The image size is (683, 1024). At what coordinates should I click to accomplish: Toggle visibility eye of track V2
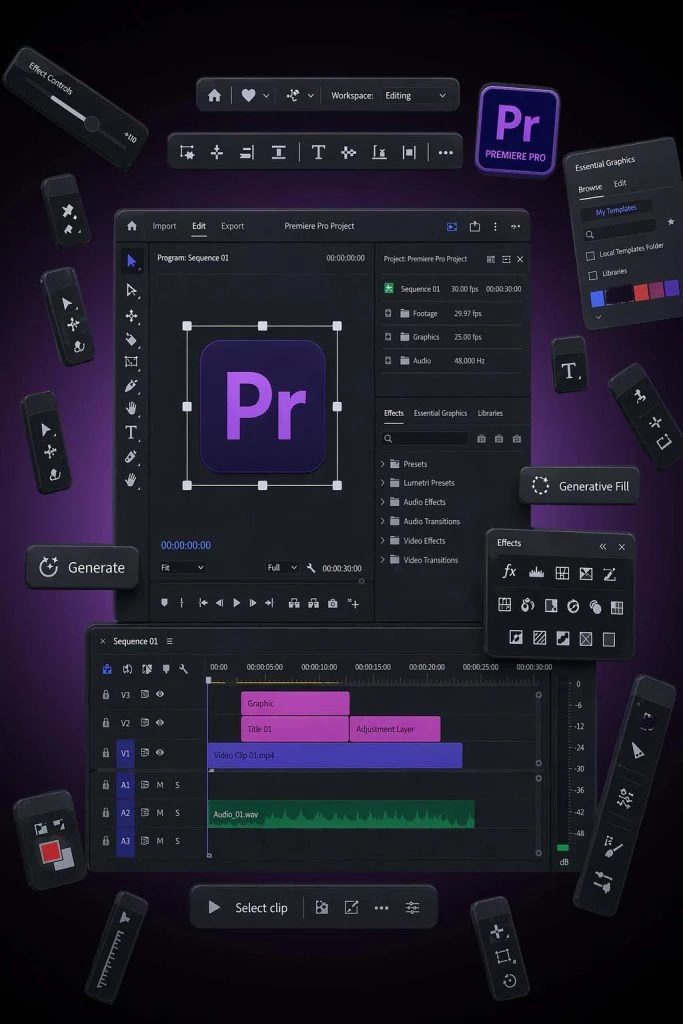[159, 722]
